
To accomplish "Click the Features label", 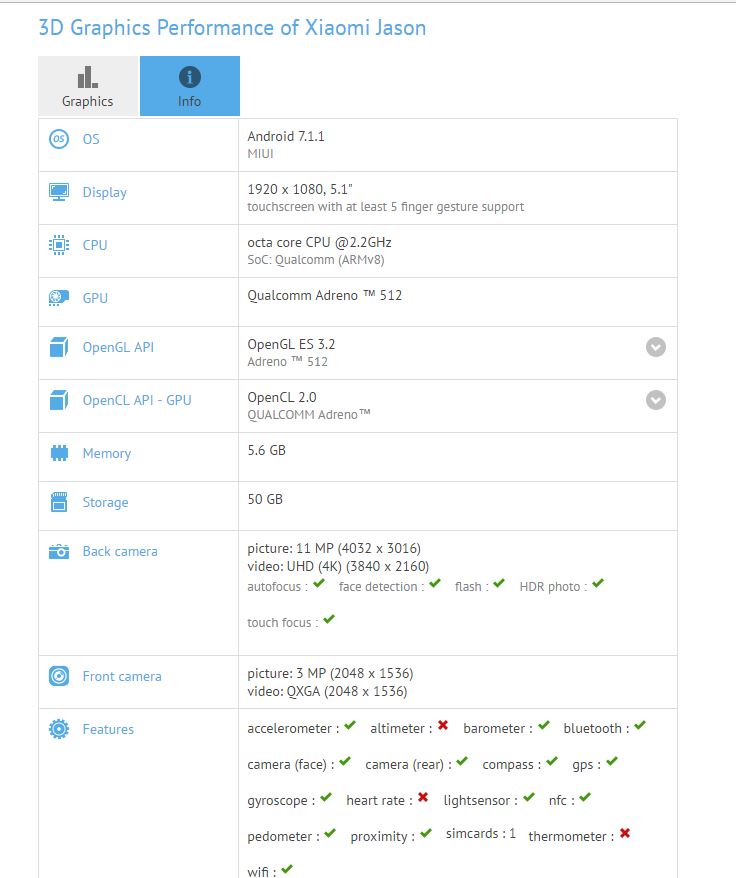I will click(108, 729).
